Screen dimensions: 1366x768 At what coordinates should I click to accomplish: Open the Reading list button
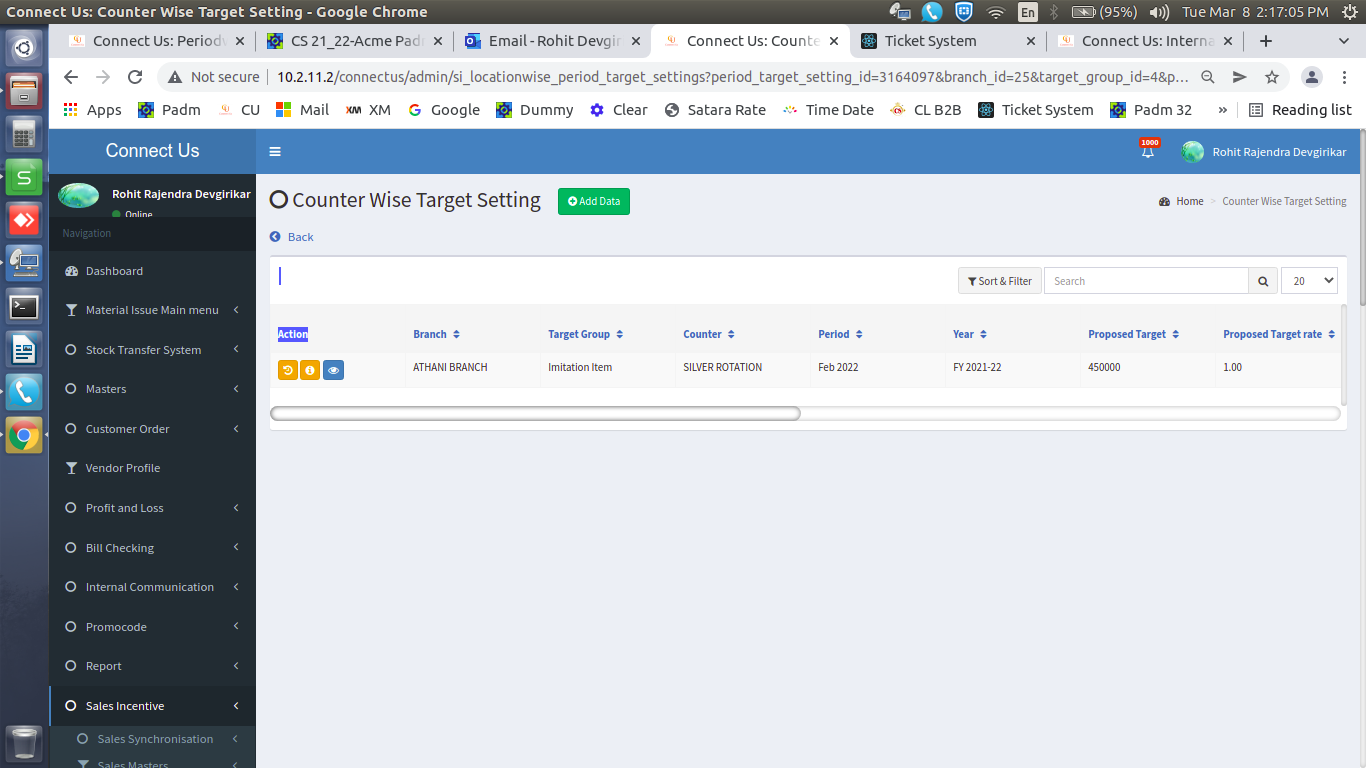click(1300, 110)
